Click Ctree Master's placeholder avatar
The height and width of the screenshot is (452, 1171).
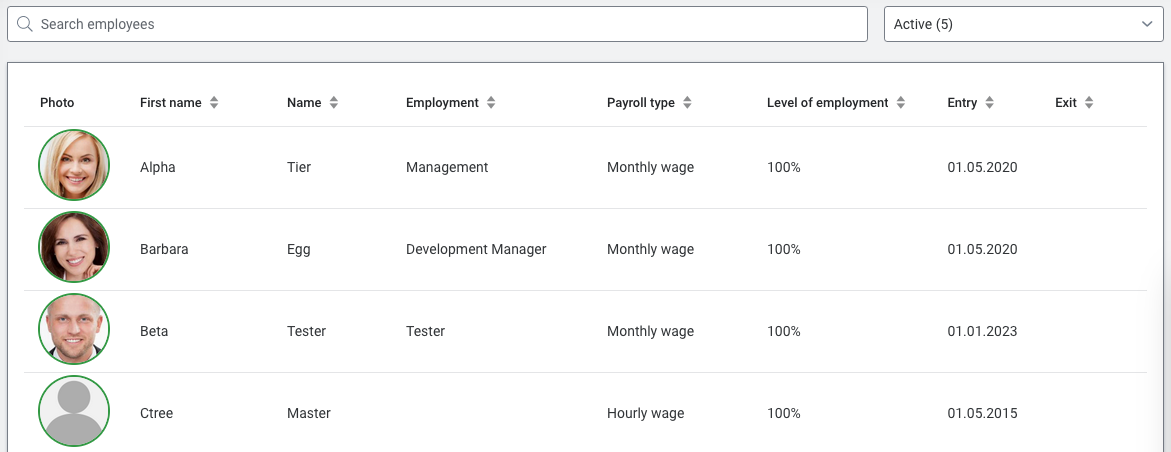74,412
